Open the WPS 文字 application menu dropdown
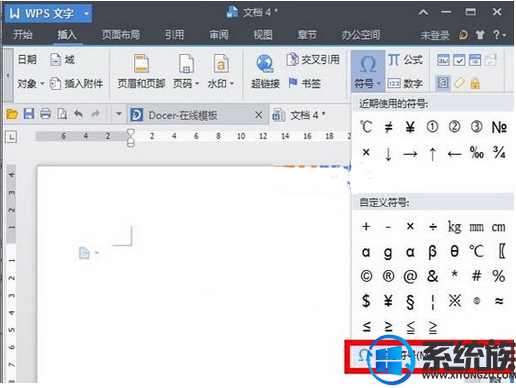 tap(86, 13)
